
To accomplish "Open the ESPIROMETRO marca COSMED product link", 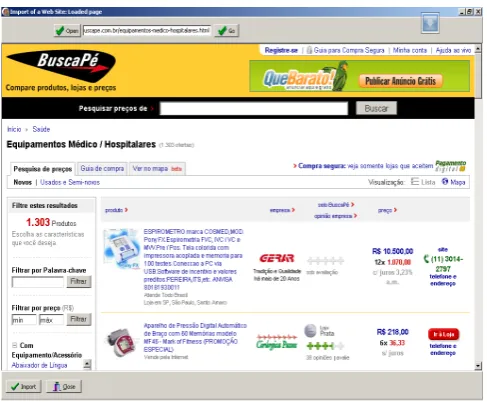I will (x=194, y=259).
